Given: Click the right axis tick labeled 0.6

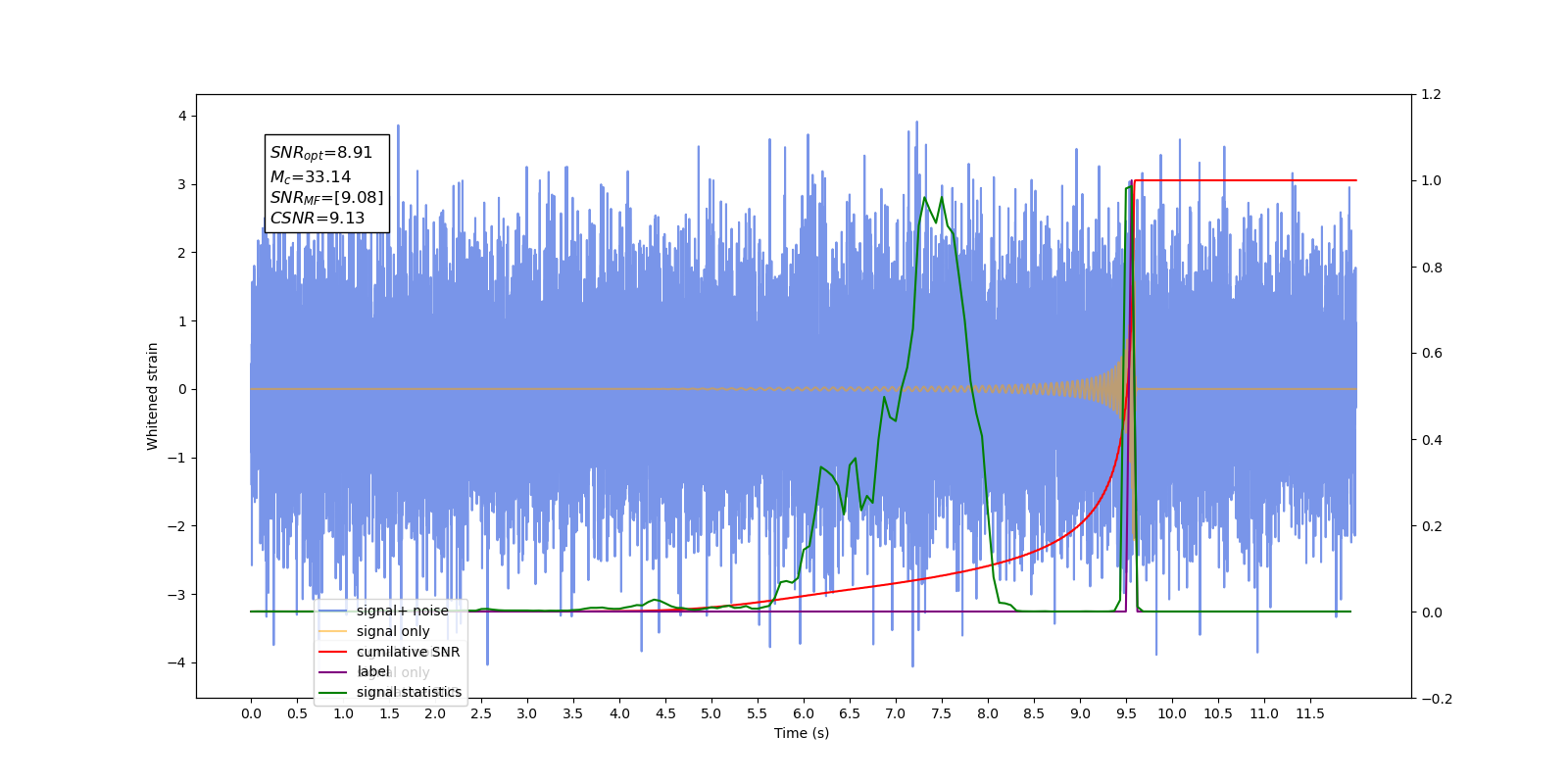Looking at the screenshot, I should [1432, 353].
